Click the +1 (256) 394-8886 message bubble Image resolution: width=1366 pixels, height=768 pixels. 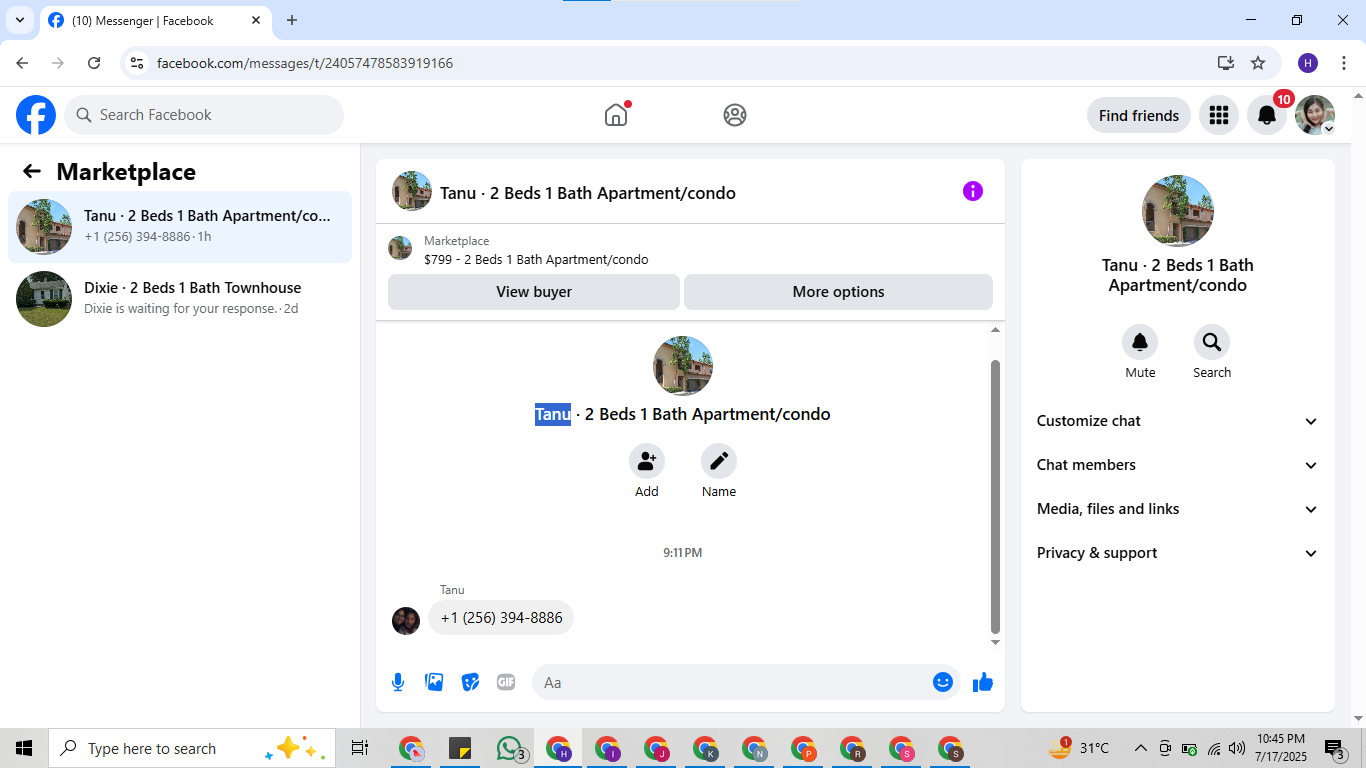pyautogui.click(x=501, y=618)
